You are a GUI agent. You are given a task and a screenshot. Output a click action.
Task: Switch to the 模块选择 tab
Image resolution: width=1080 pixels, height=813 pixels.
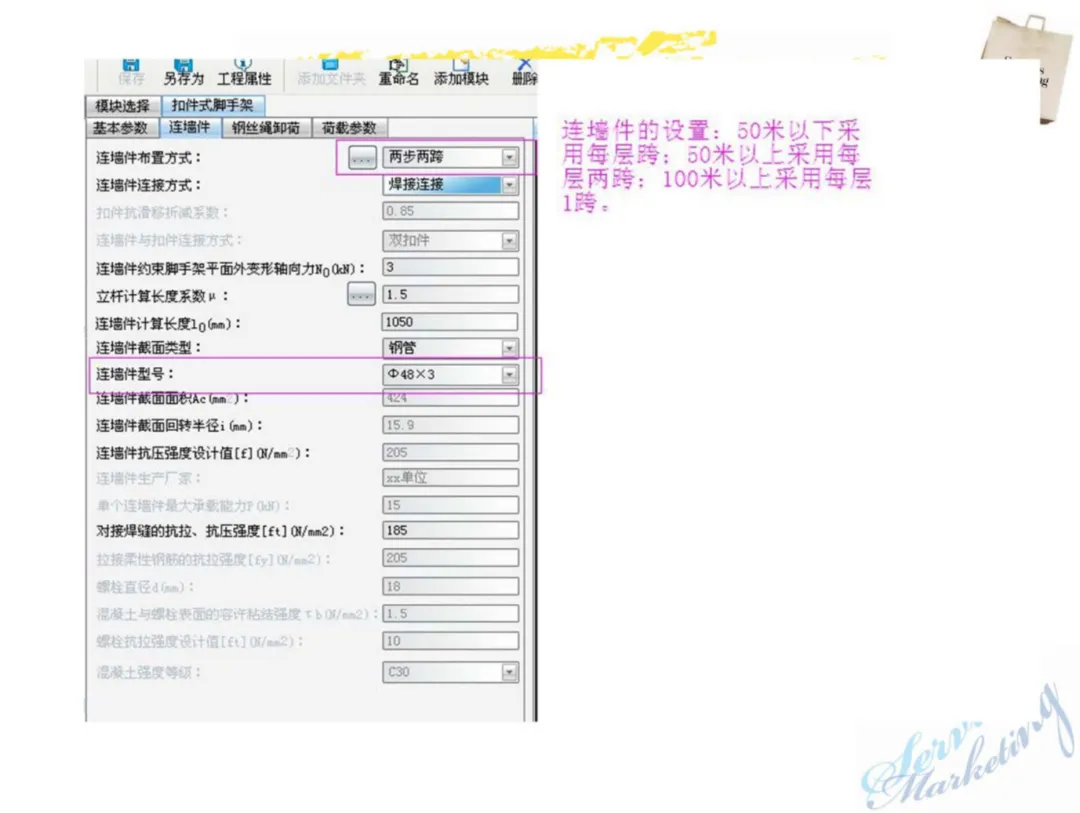pos(122,105)
